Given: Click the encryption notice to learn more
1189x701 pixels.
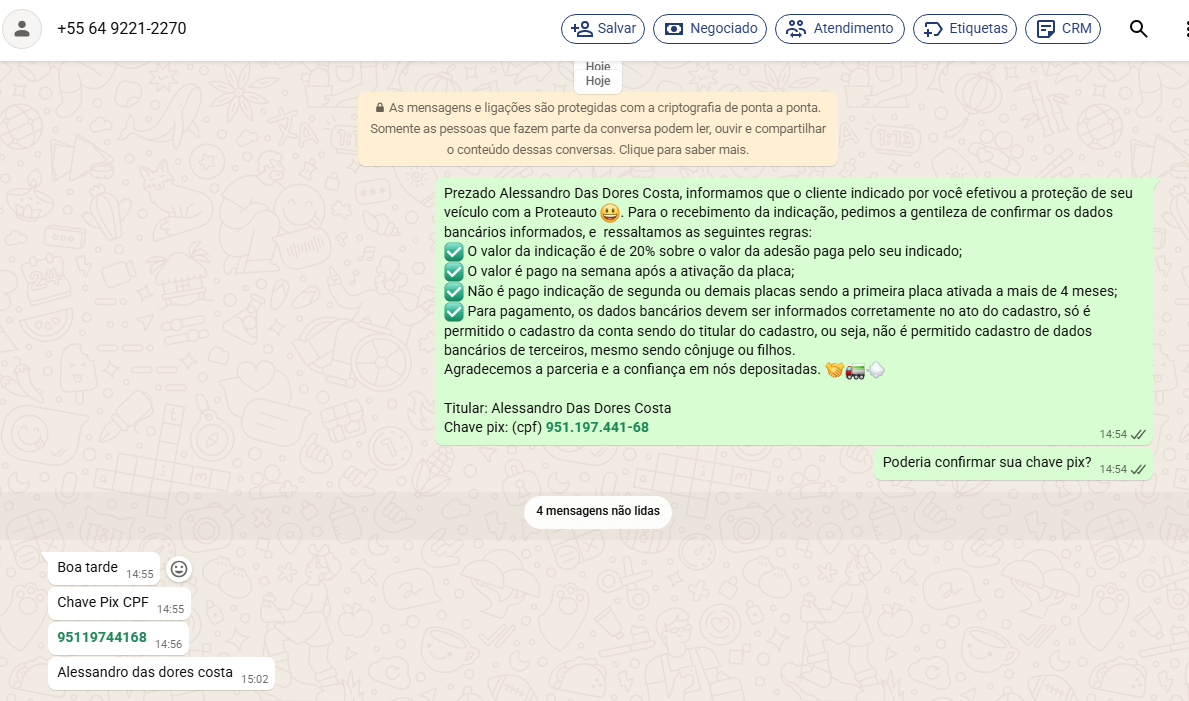Looking at the screenshot, I should [597, 129].
